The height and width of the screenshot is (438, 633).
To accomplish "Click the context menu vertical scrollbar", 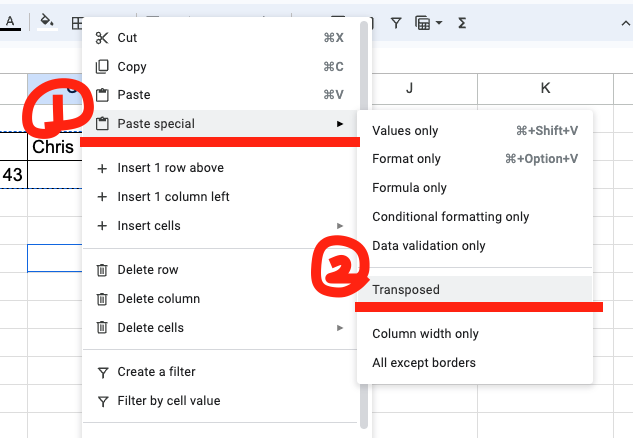I will coord(364,224).
